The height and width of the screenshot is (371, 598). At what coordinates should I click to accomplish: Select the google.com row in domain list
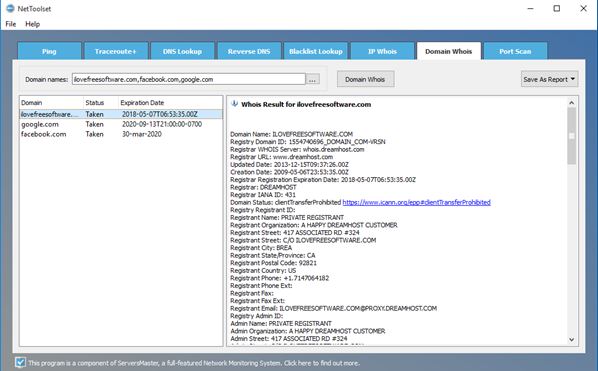(121, 124)
